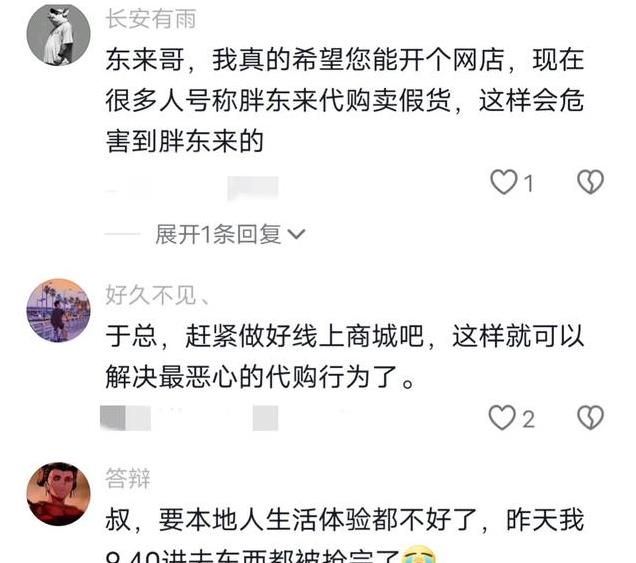Tap the comment starting with 于总，赶紧做好线上商城
636x563 pixels.
345,357
